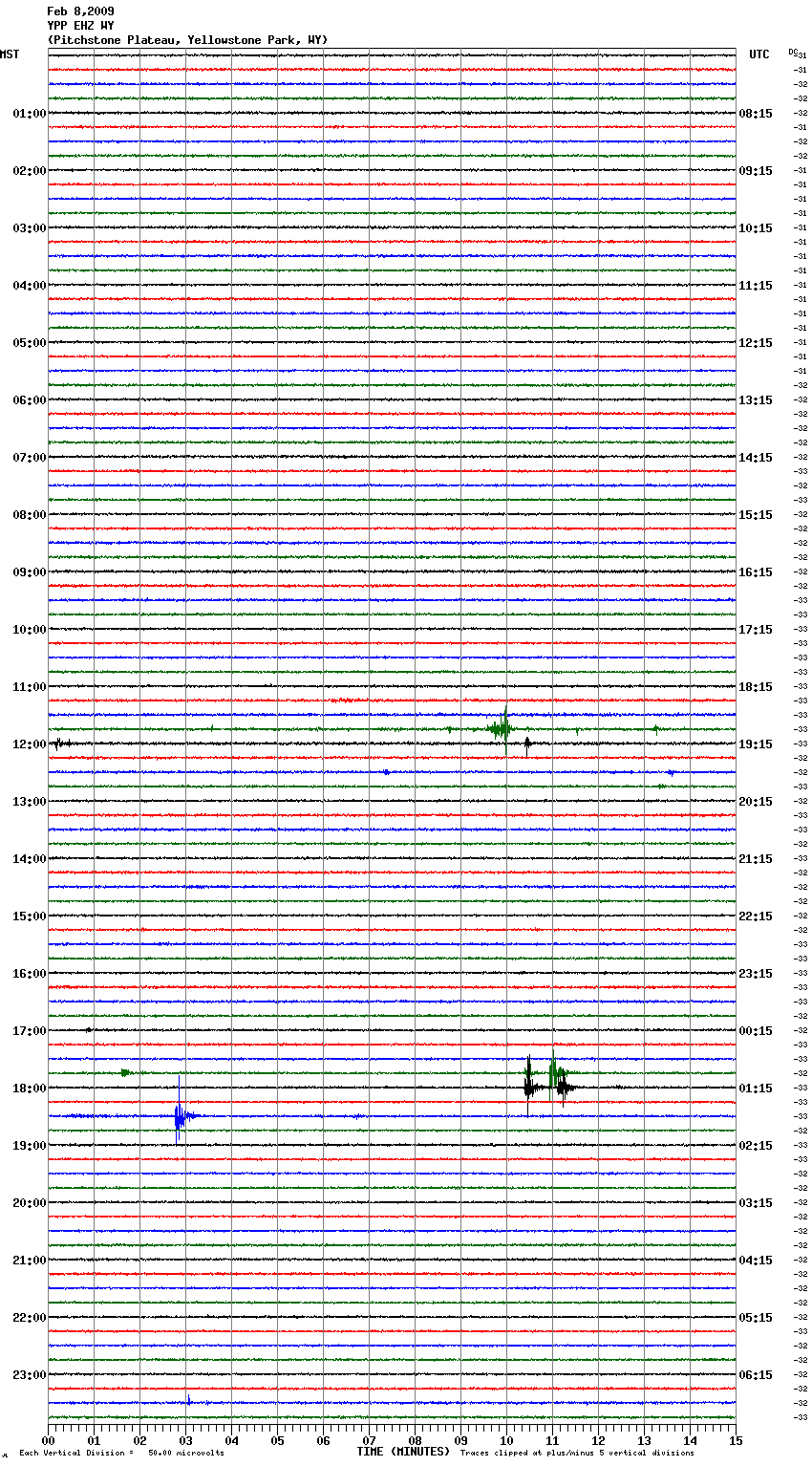812x1466 pixels.
Task: Select the 00:15 UTC time label
Action: 756,1031
